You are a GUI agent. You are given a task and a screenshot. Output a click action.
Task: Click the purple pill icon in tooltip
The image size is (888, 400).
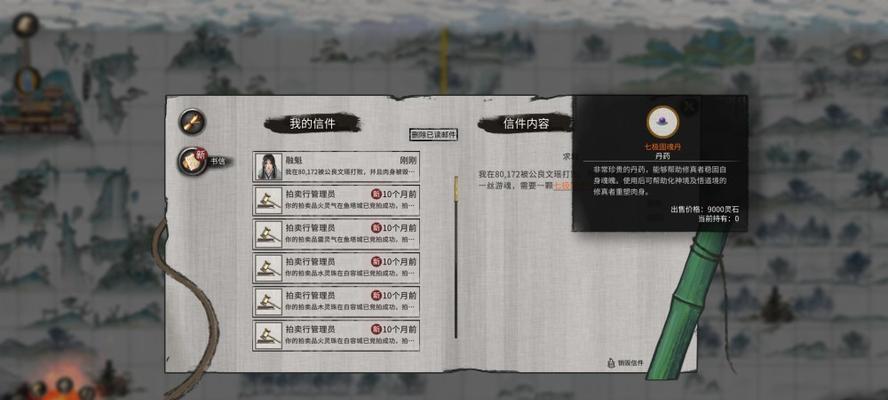(663, 122)
